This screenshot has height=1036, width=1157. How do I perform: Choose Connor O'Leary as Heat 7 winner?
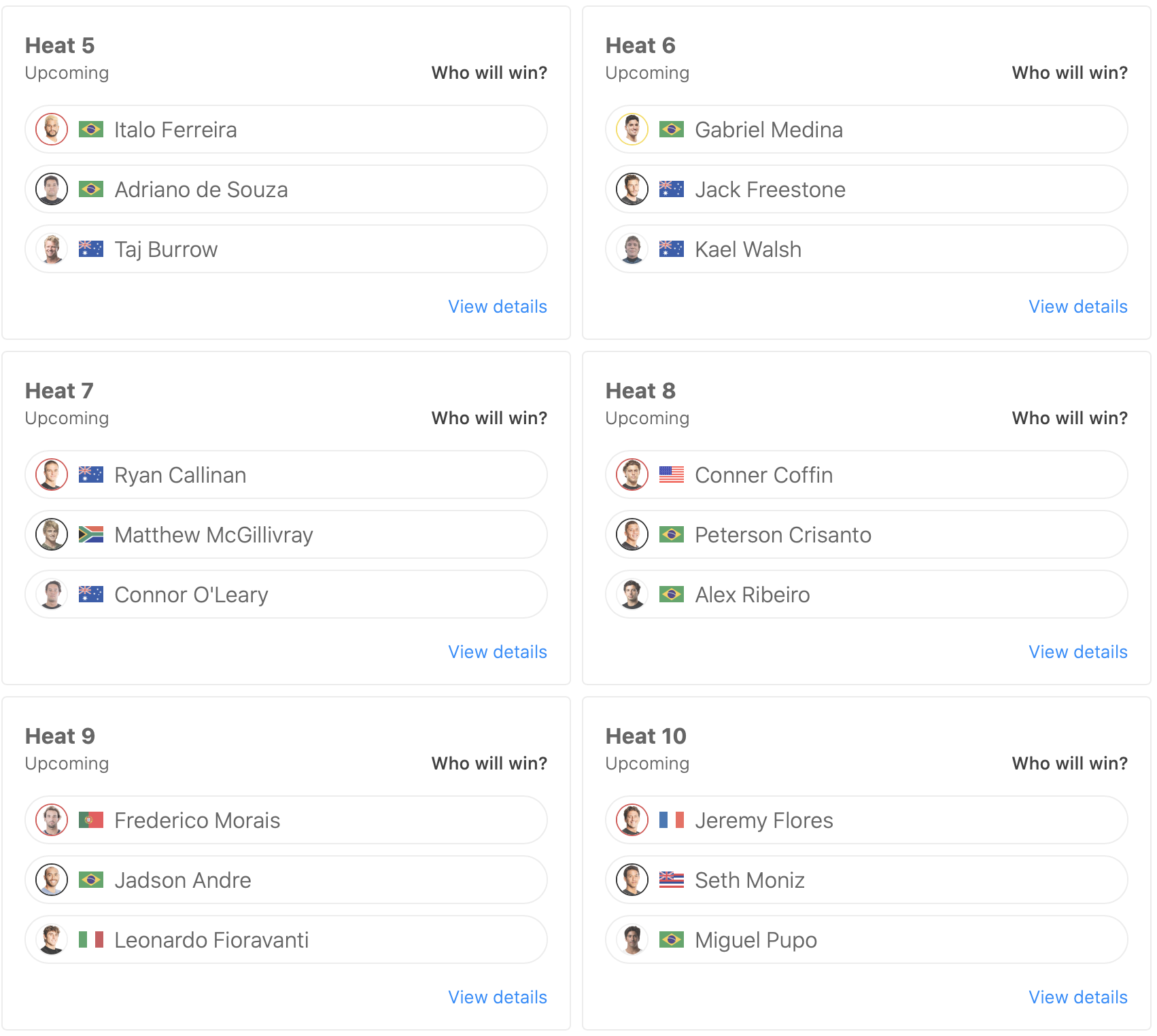pos(286,594)
